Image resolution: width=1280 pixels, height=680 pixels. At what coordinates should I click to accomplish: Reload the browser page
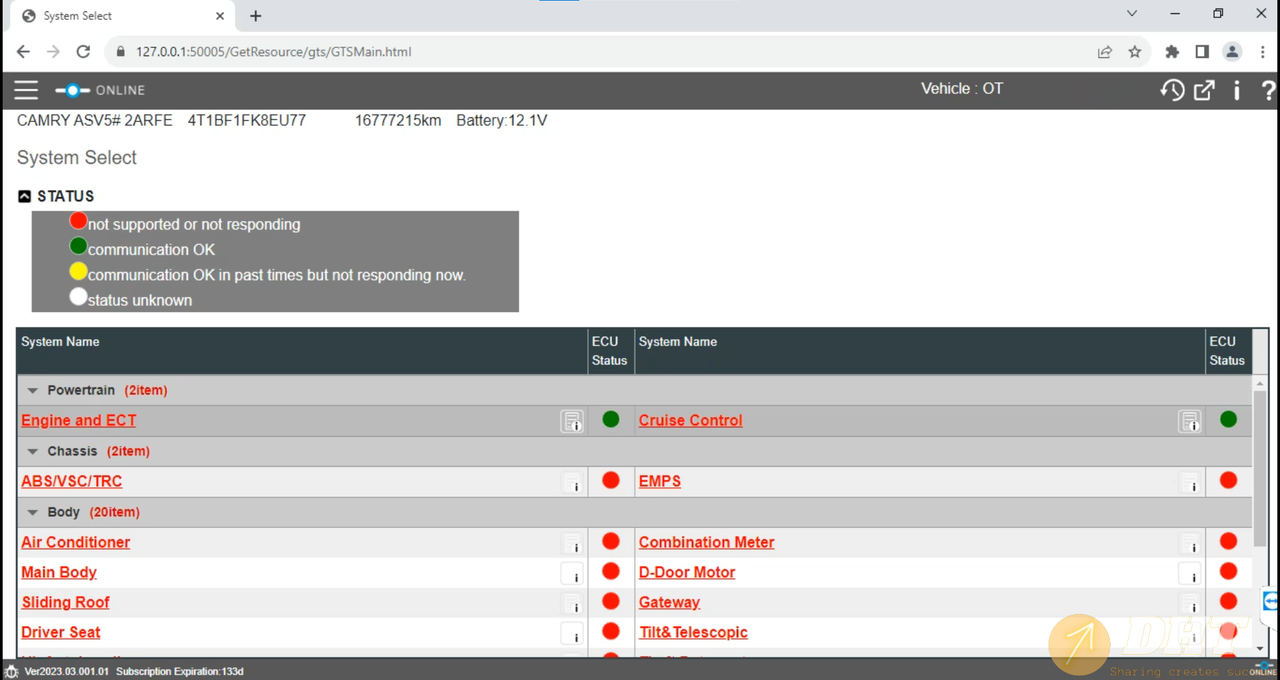(x=83, y=52)
